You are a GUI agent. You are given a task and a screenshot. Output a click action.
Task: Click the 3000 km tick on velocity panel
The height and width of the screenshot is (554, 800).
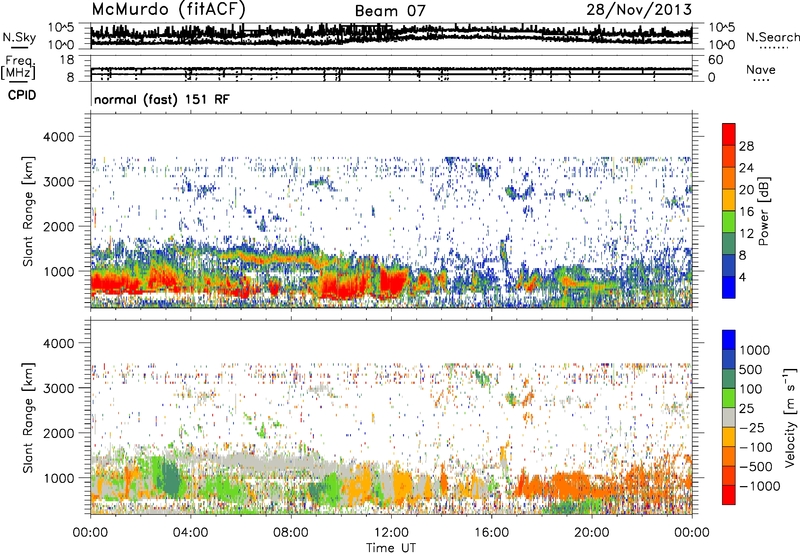pyautogui.click(x=58, y=388)
